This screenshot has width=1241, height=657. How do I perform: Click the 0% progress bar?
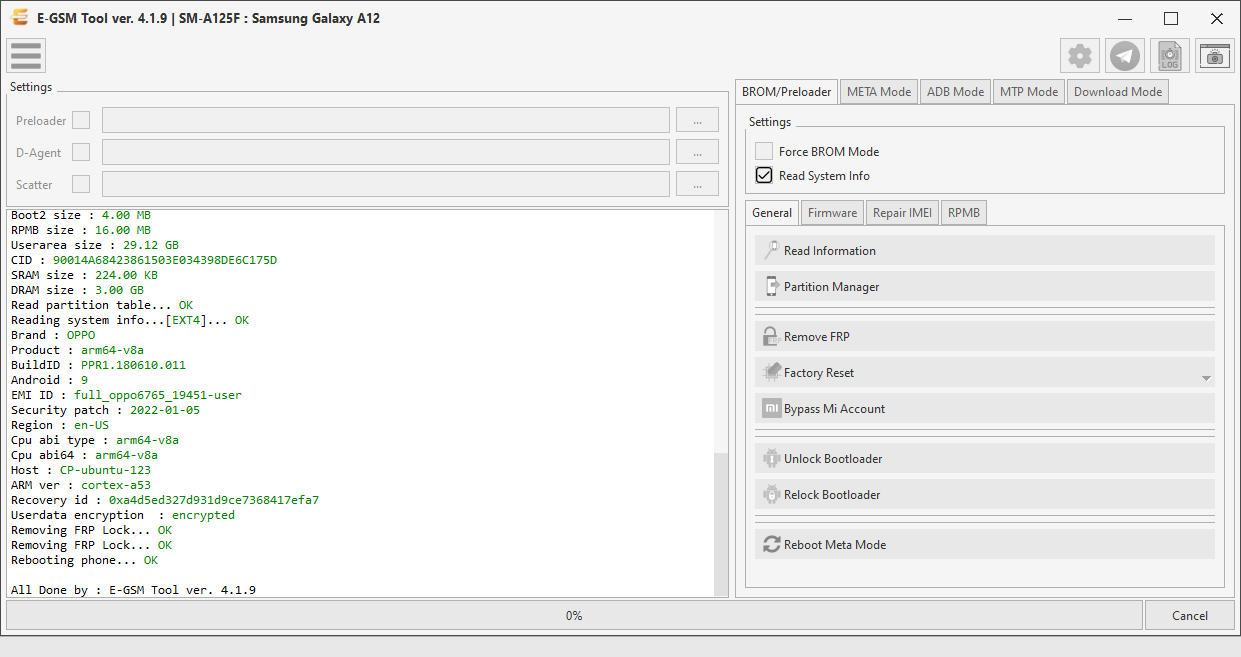574,615
